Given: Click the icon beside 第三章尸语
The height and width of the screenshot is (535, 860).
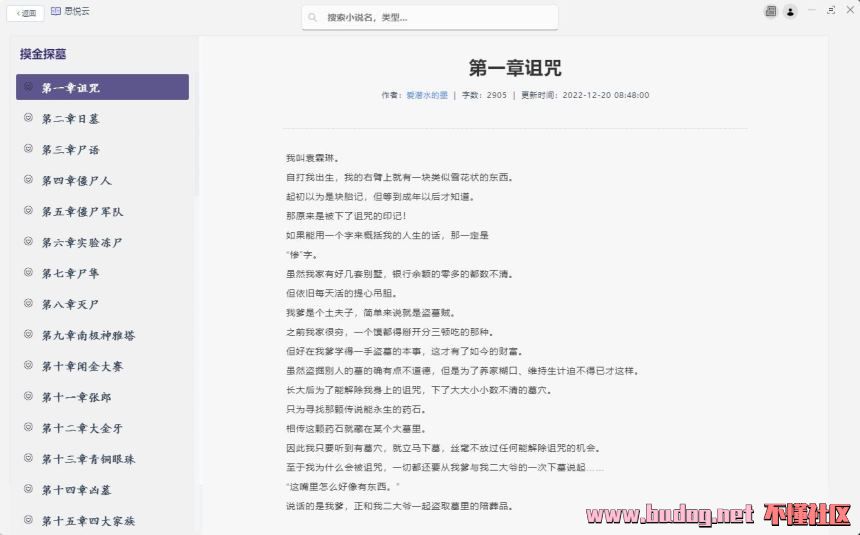Looking at the screenshot, I should click(29, 148).
